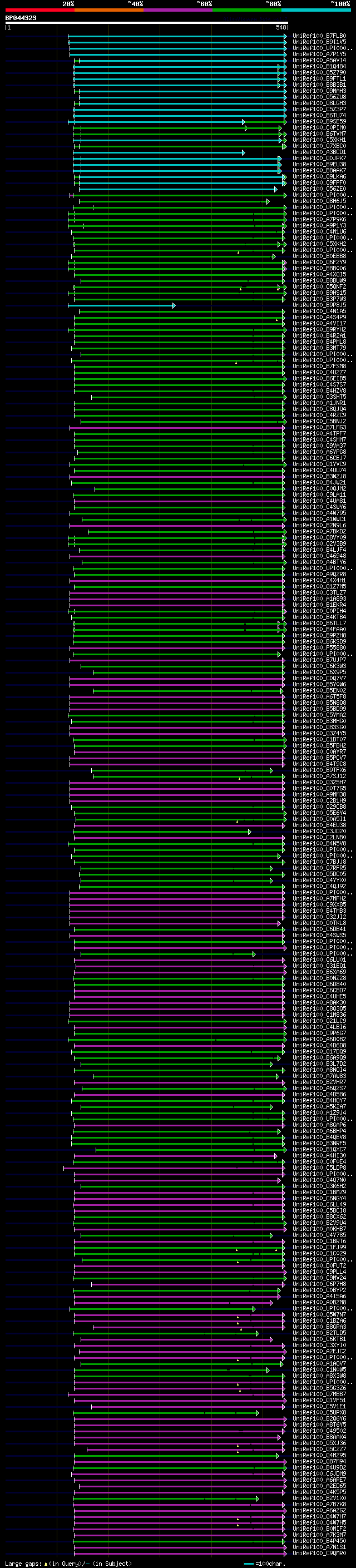The image size is (356, 1568).
Task: Select hit label UniRef100_C5Z3P7
Action: coord(319,109)
